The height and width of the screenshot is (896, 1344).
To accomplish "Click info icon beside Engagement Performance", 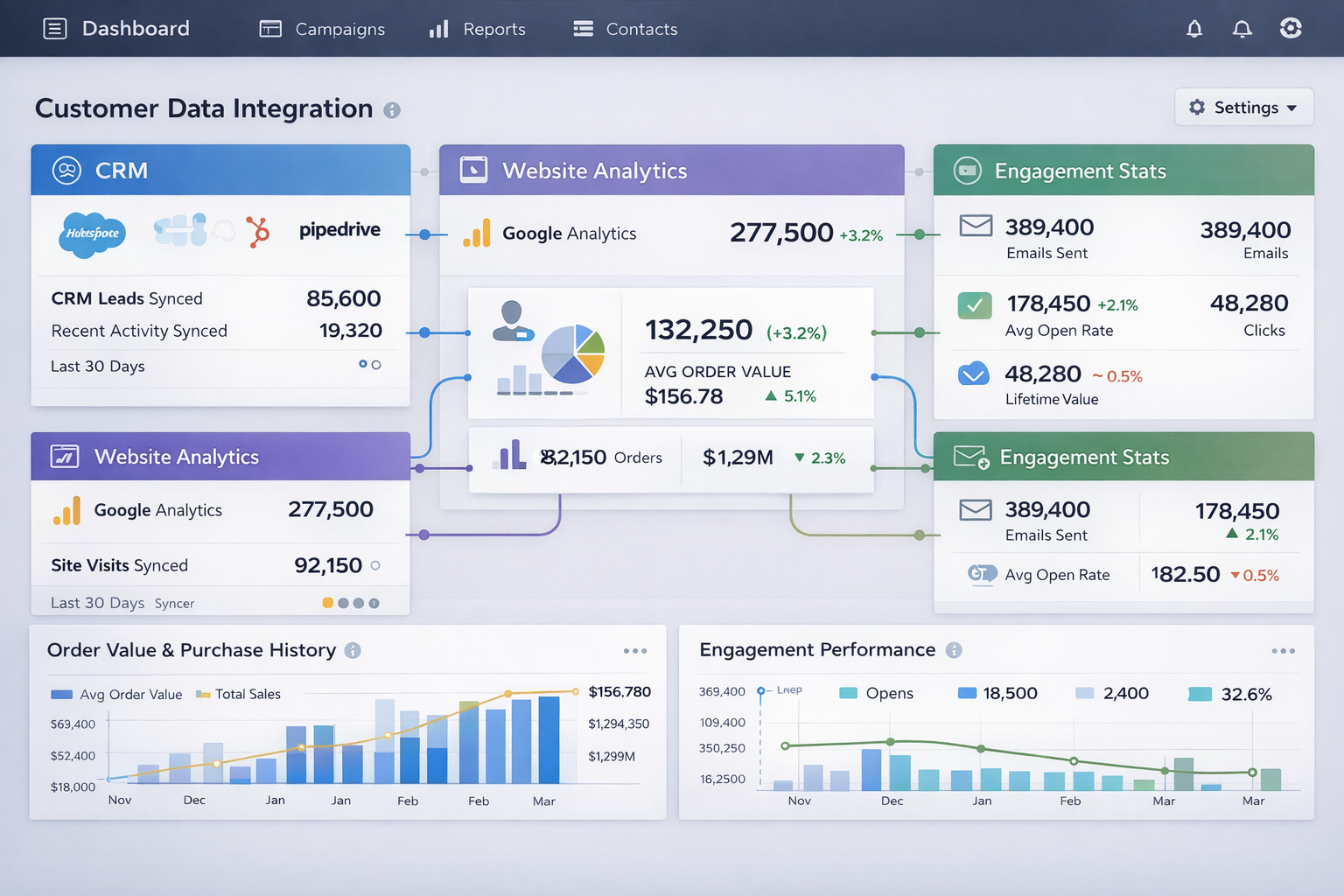I will coord(954,650).
